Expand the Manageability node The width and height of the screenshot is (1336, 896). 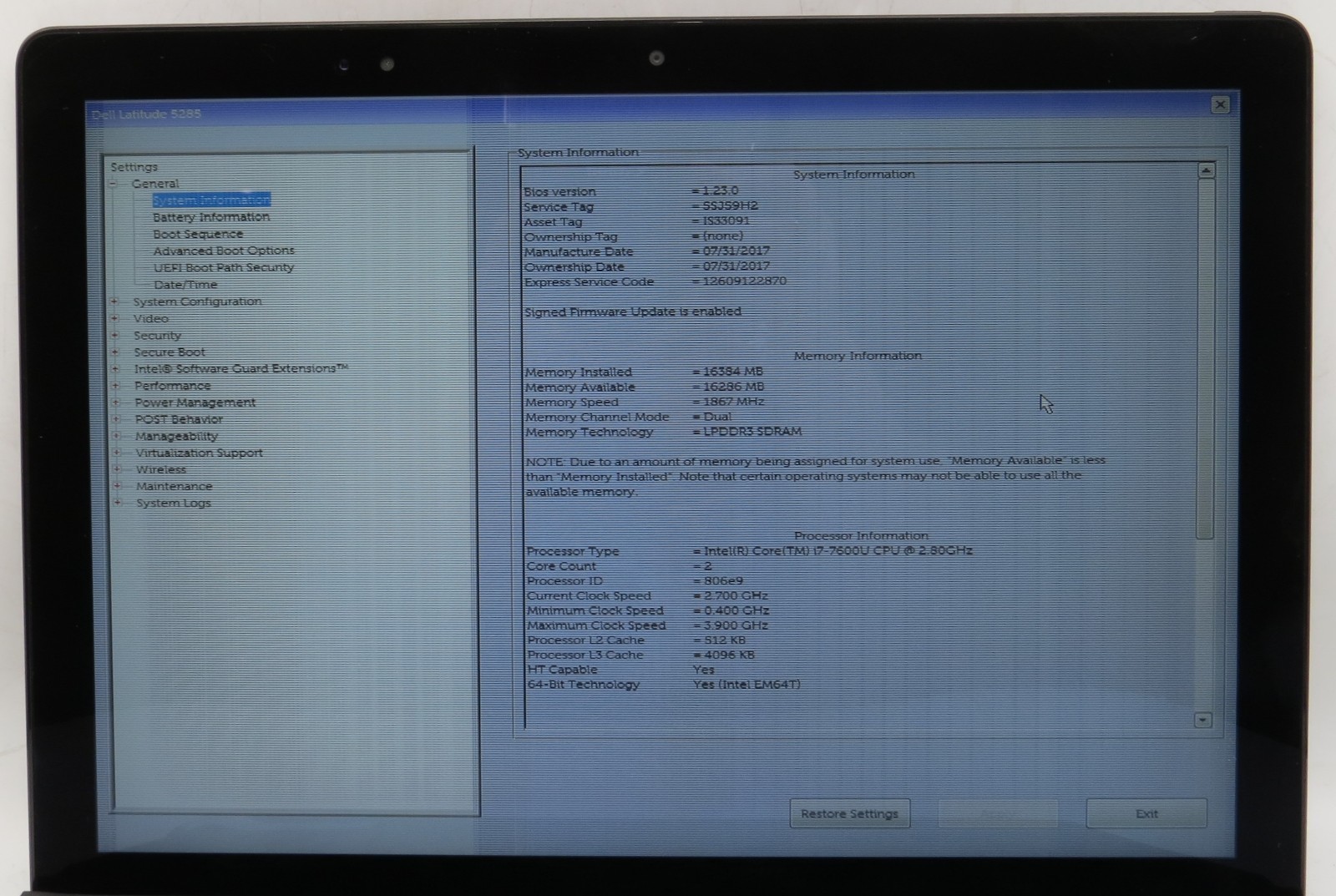(117, 435)
